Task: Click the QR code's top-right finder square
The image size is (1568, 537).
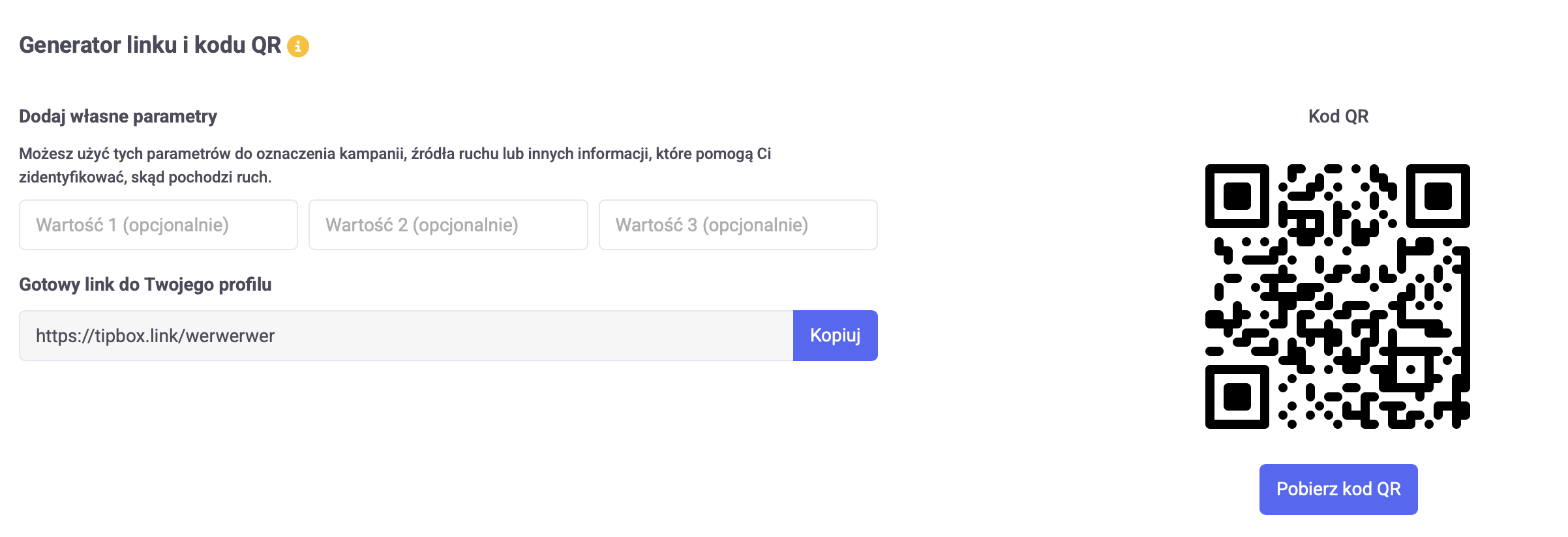Action: pos(1438,196)
